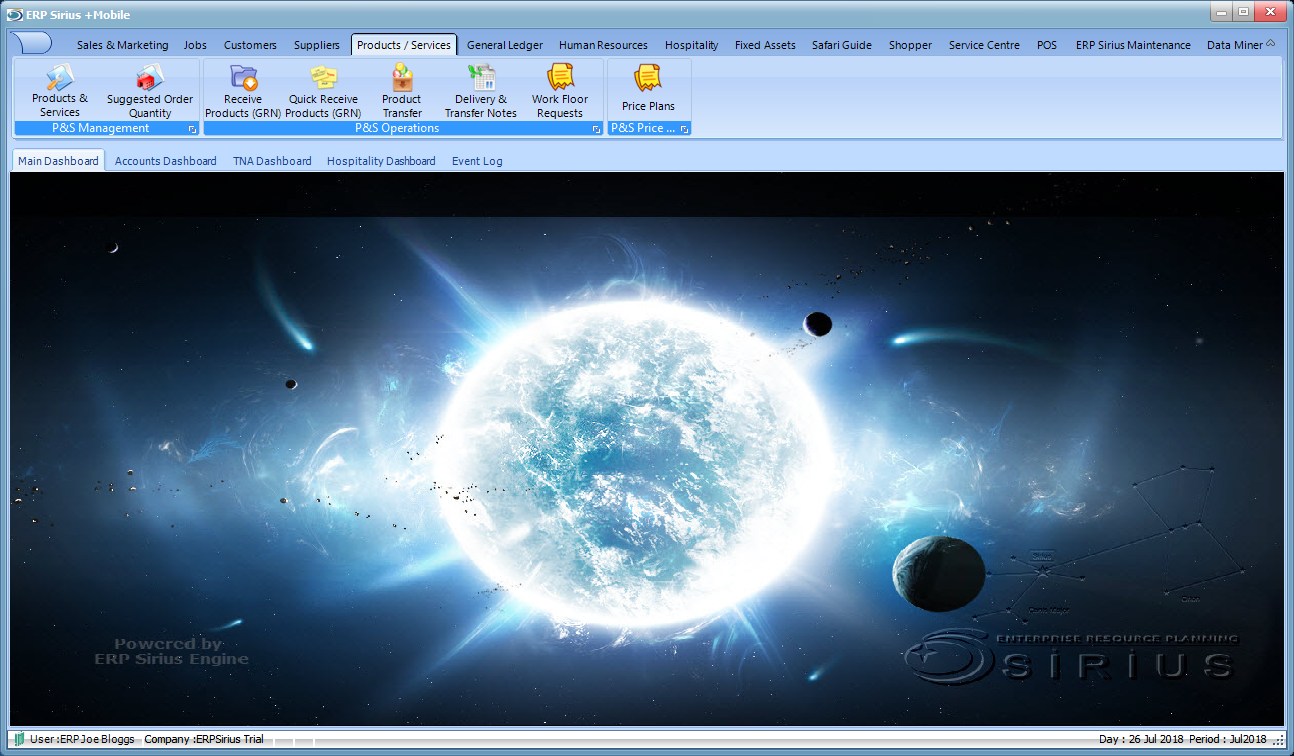Open the Human Resources tab
The width and height of the screenshot is (1294, 756).
603,45
